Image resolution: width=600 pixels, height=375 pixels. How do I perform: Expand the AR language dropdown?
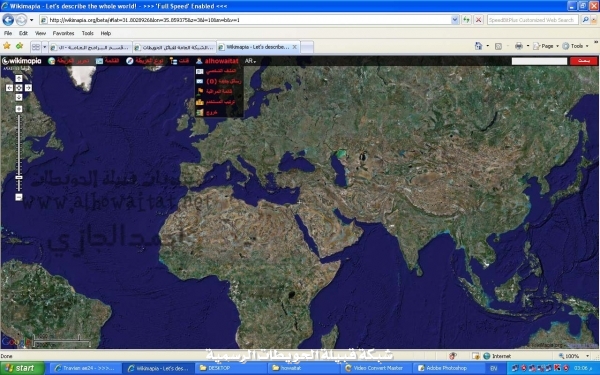[250, 61]
